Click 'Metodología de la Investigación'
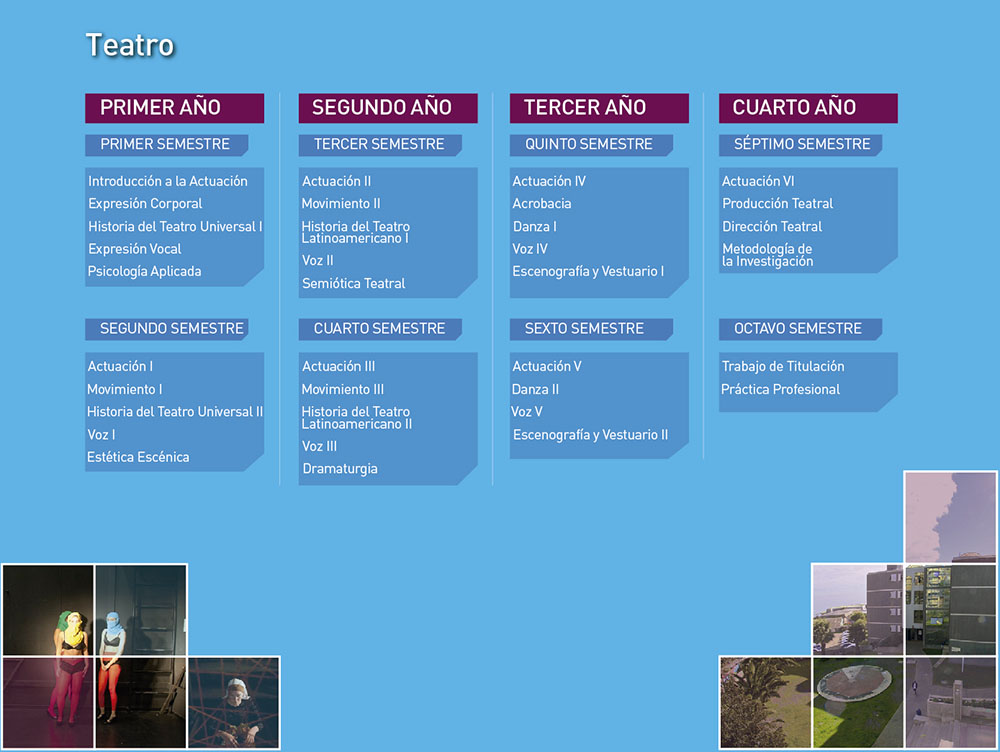This screenshot has width=1000, height=752. (x=767, y=255)
